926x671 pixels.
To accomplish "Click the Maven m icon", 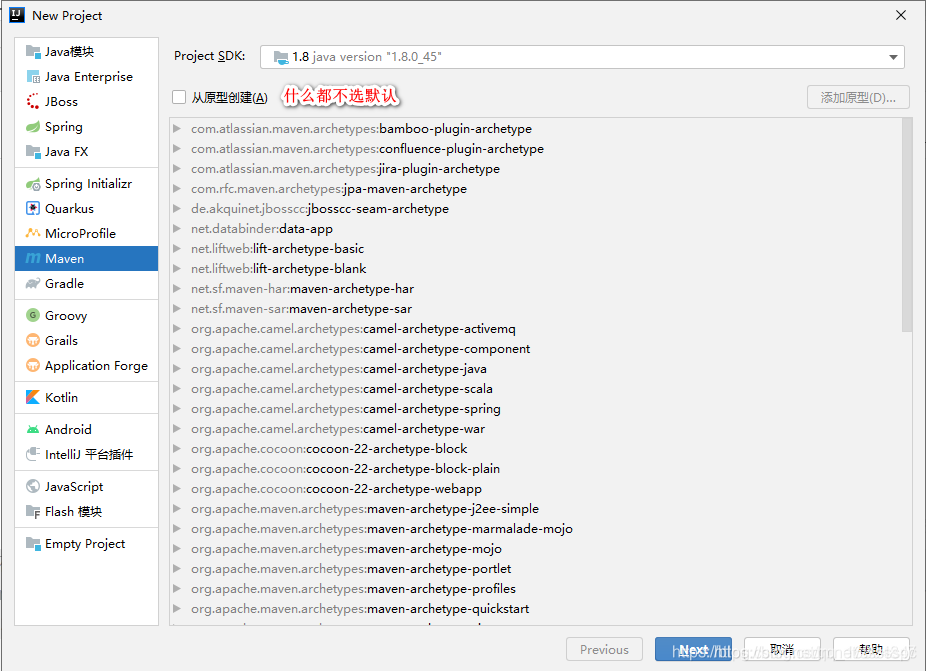I will (x=33, y=259).
